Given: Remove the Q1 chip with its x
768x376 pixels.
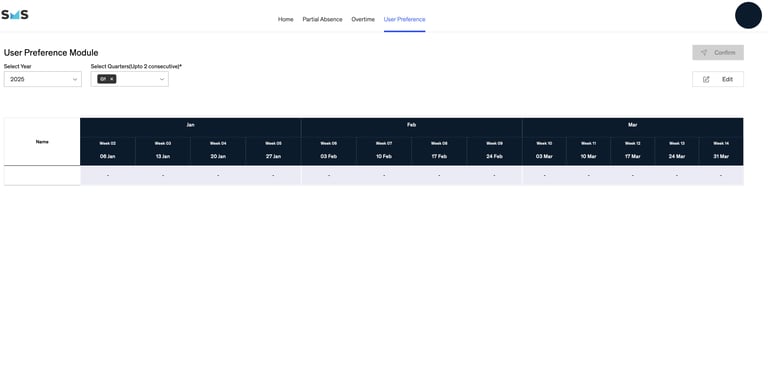Looking at the screenshot, I should pos(111,79).
